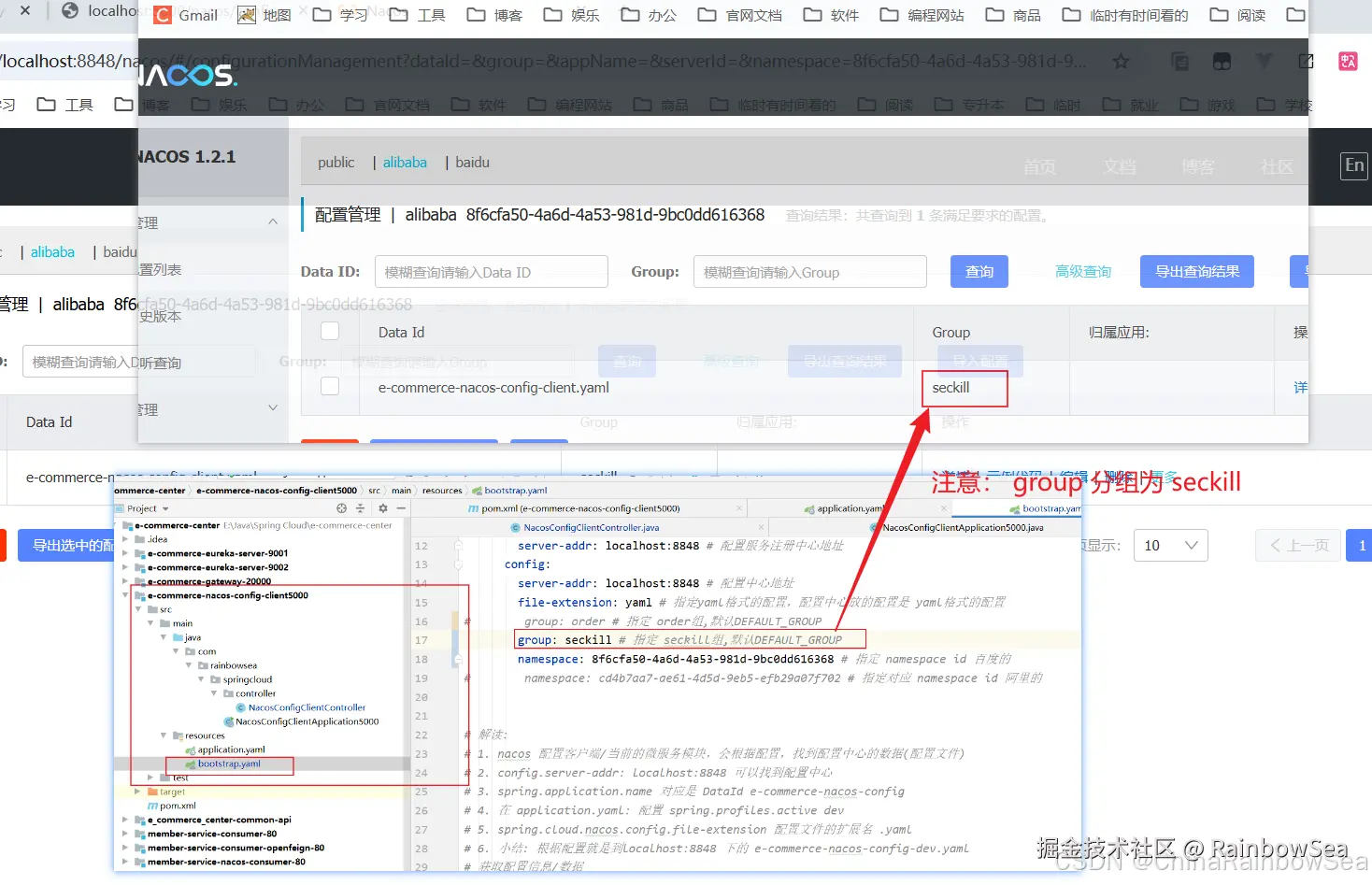1372x885 pixels.
Task: Open the 娱乐 bookmark folder in top row
Action: coord(572,15)
